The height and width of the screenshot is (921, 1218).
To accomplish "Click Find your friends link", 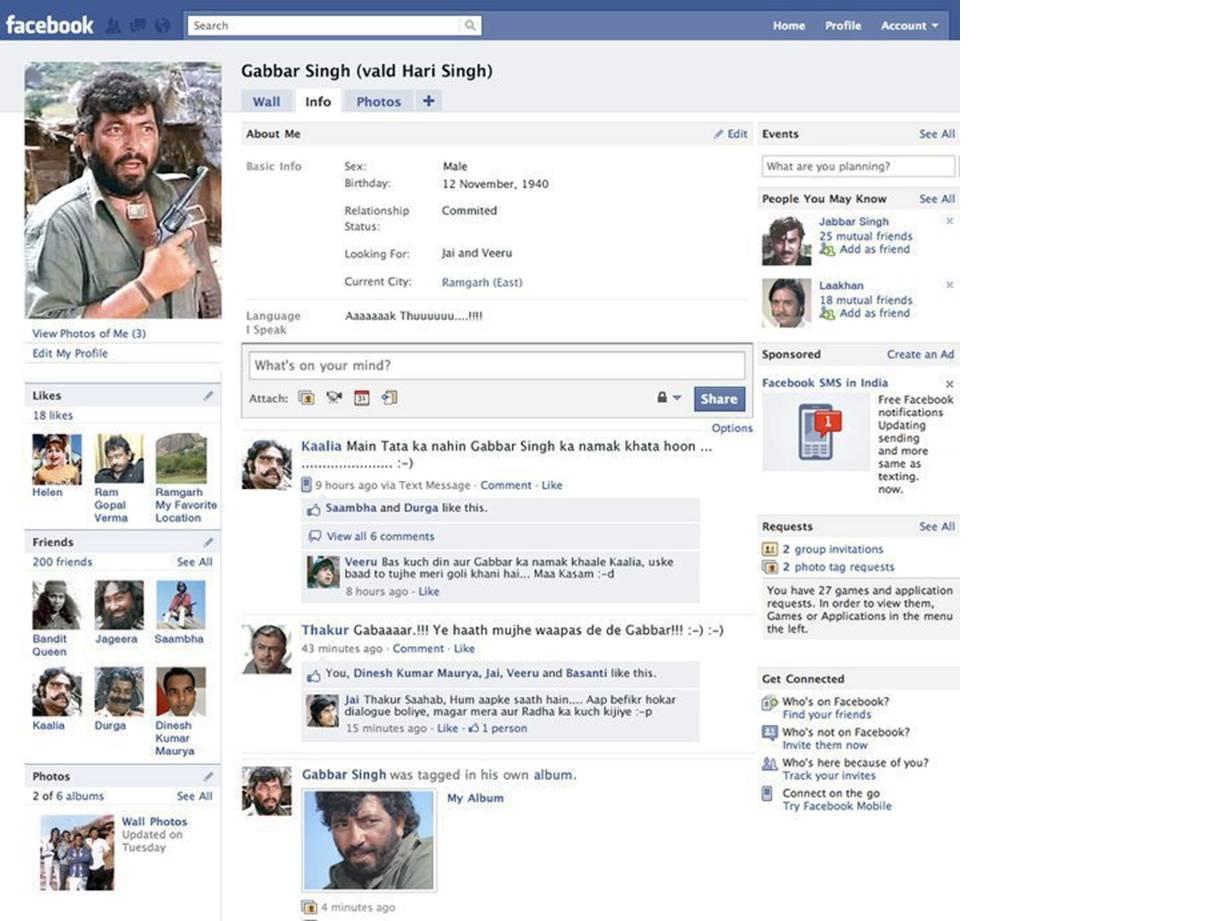I will tap(827, 715).
